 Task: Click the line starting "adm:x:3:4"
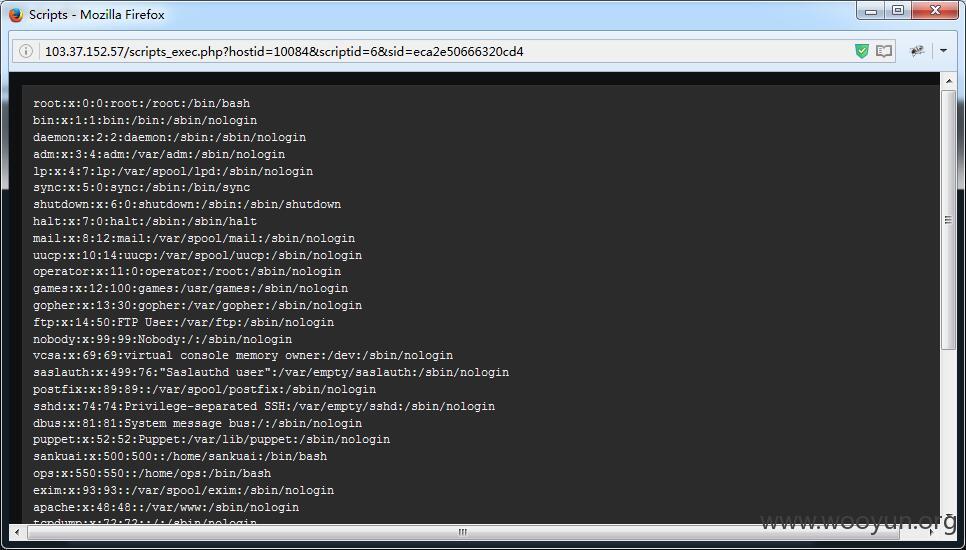click(159, 154)
